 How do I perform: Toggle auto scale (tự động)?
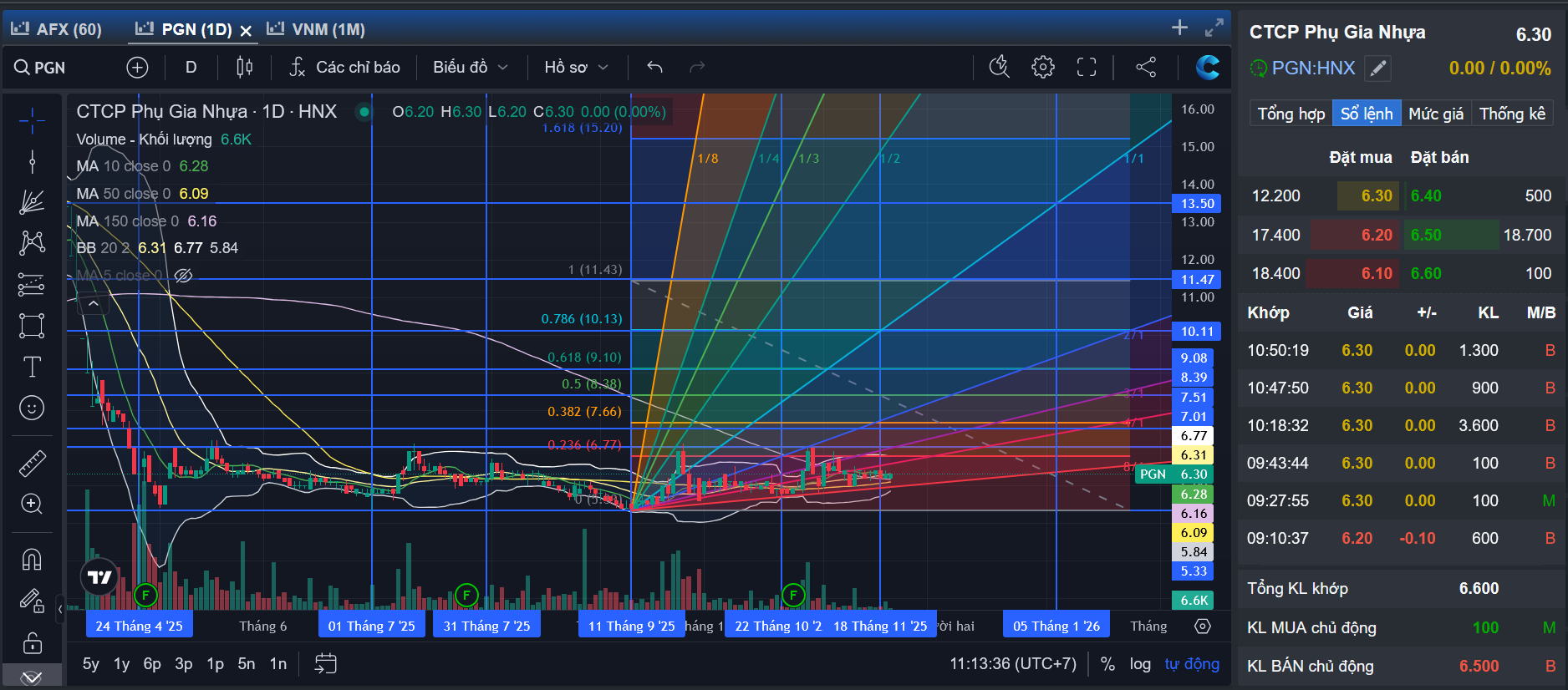coord(1192,664)
